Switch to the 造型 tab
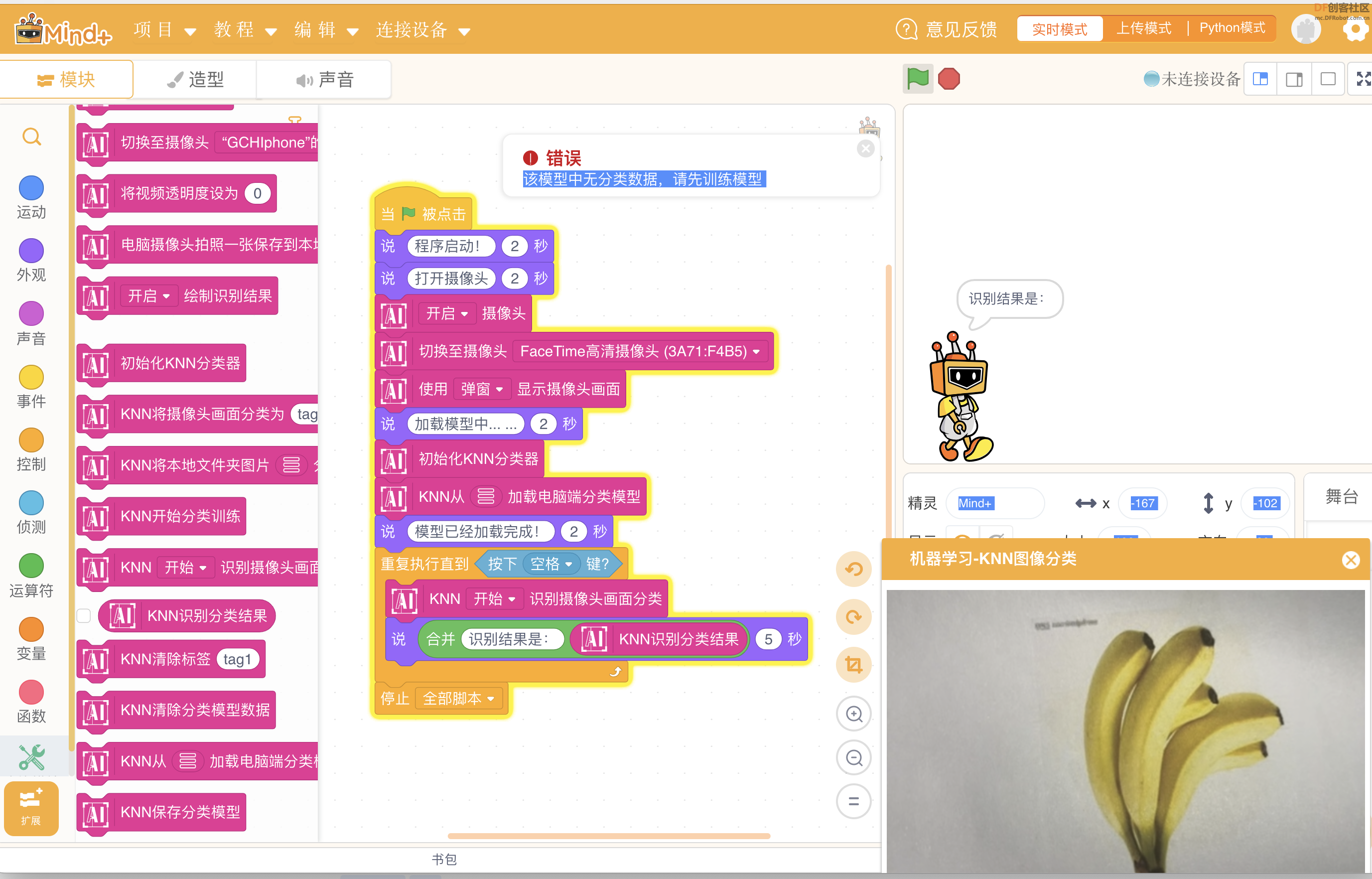 (x=195, y=79)
